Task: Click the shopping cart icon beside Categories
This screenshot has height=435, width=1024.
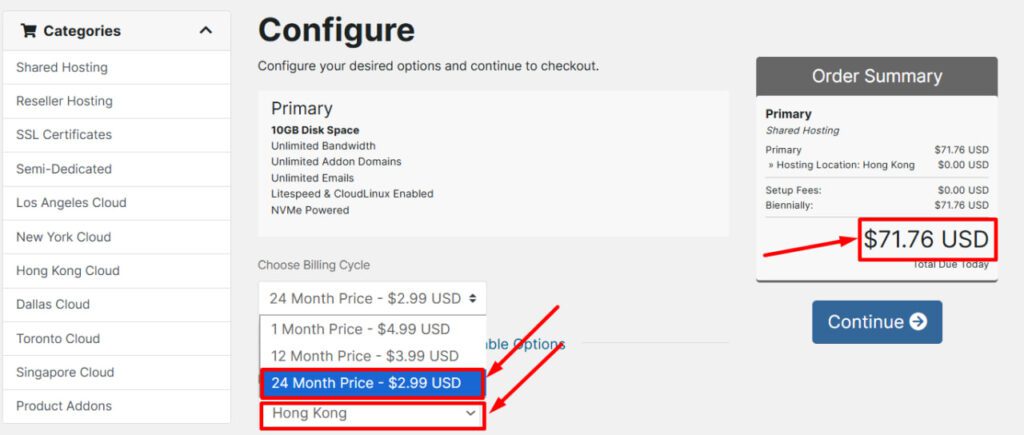Action: point(28,31)
